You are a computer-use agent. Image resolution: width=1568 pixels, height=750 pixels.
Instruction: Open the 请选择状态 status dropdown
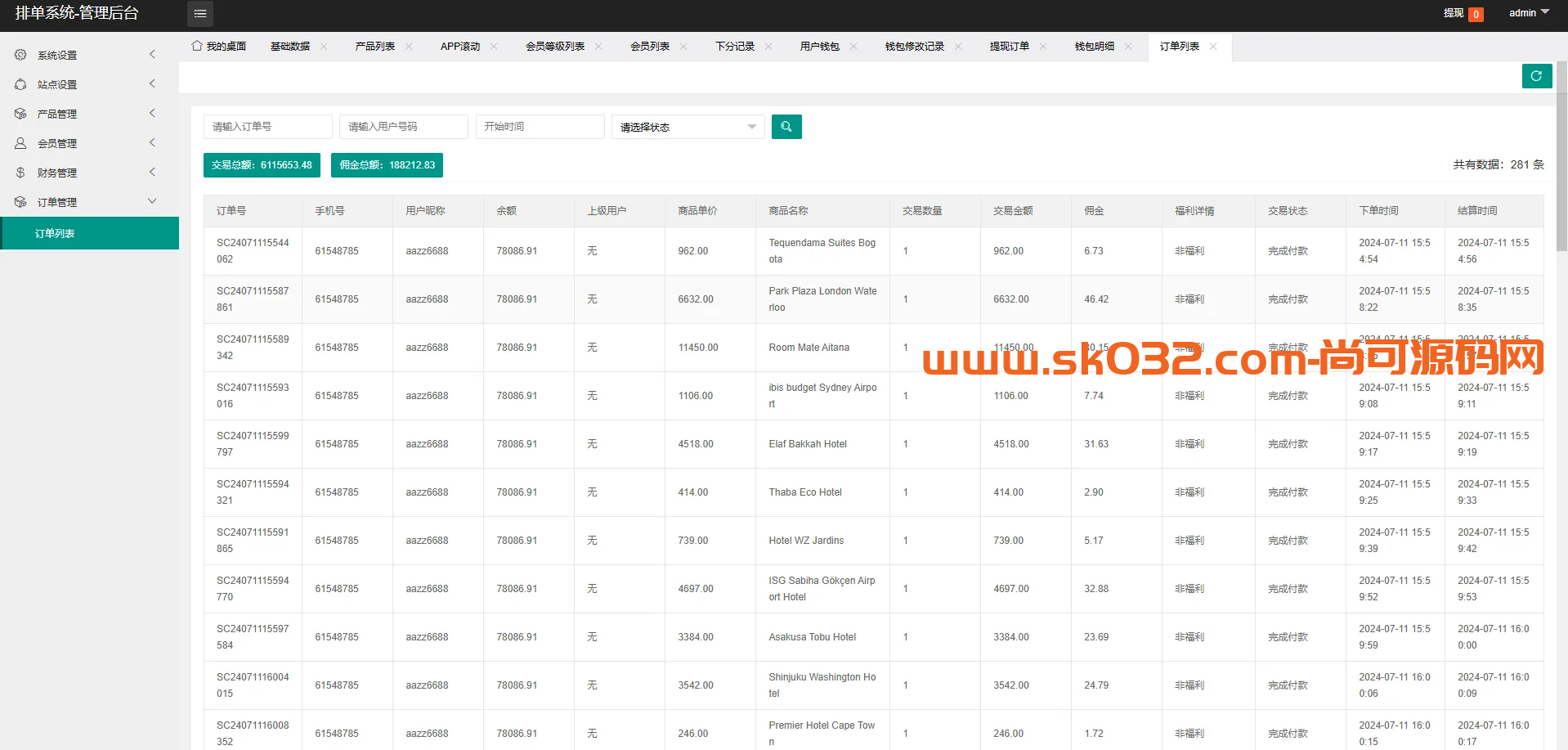[x=687, y=127]
